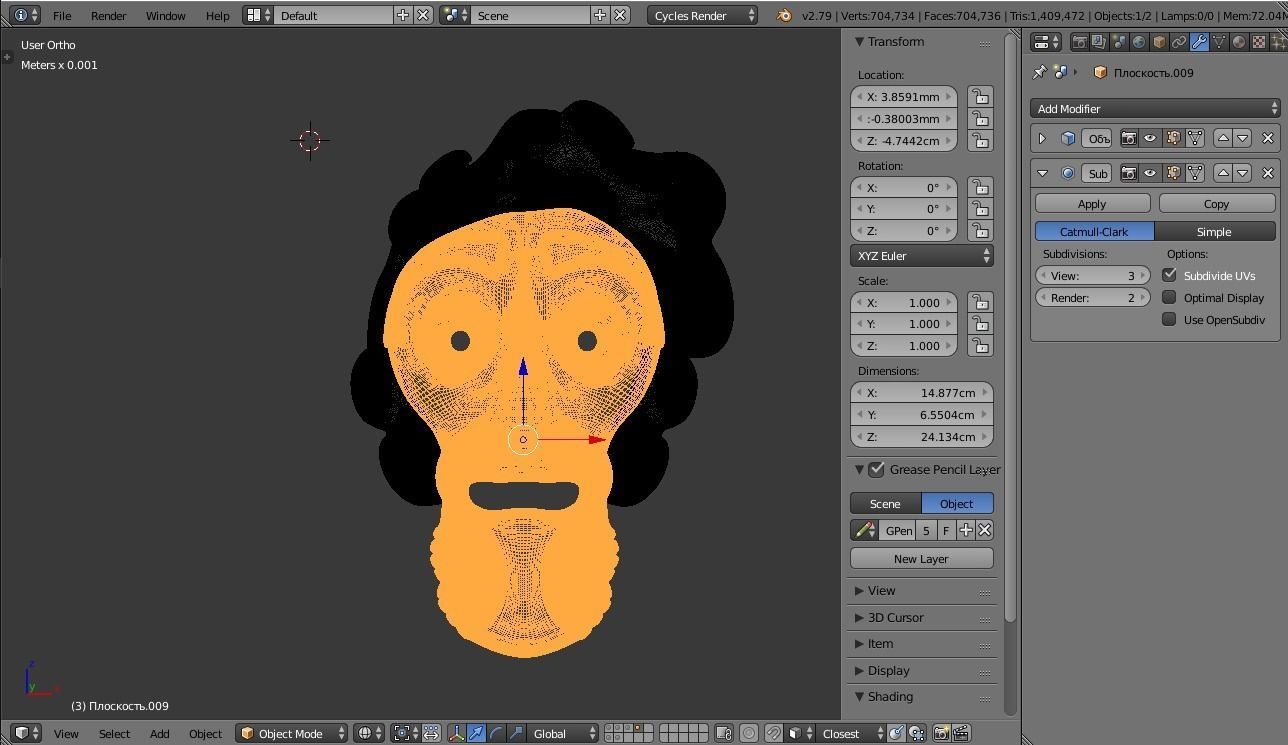Screen dimensions: 1288x745
Task: Open the File menu
Action: pyautogui.click(x=62, y=15)
